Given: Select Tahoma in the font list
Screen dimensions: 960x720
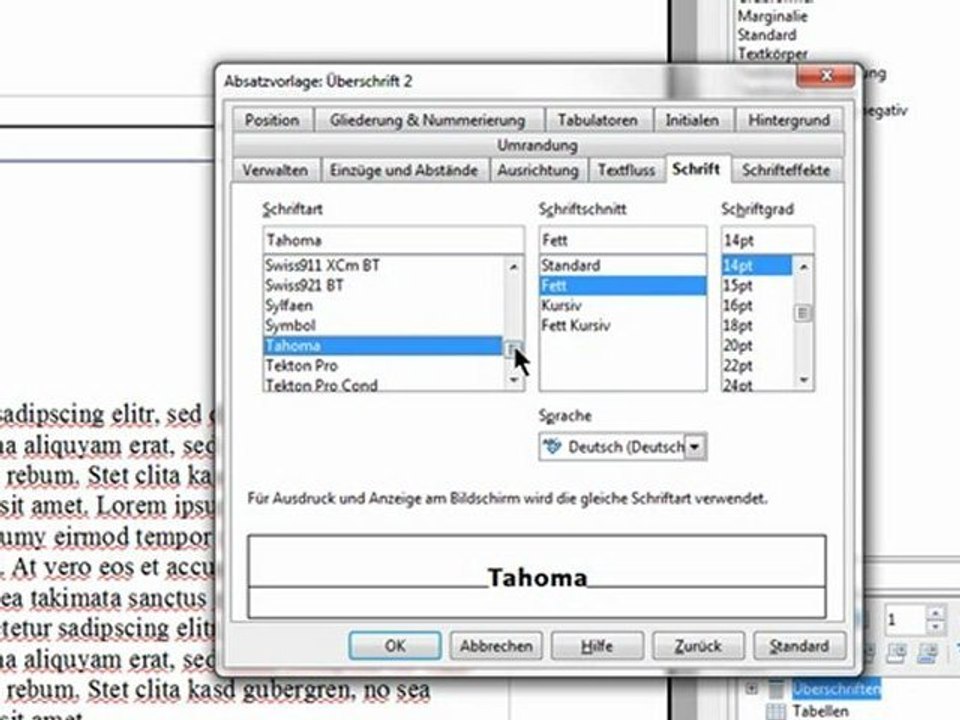Looking at the screenshot, I should [x=383, y=346].
